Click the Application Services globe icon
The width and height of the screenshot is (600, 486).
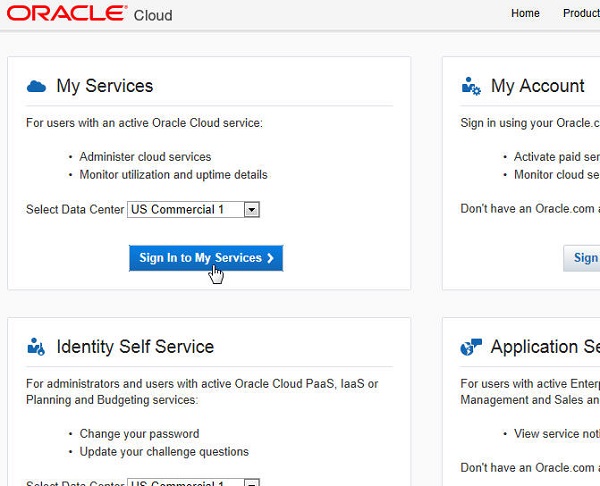click(471, 347)
